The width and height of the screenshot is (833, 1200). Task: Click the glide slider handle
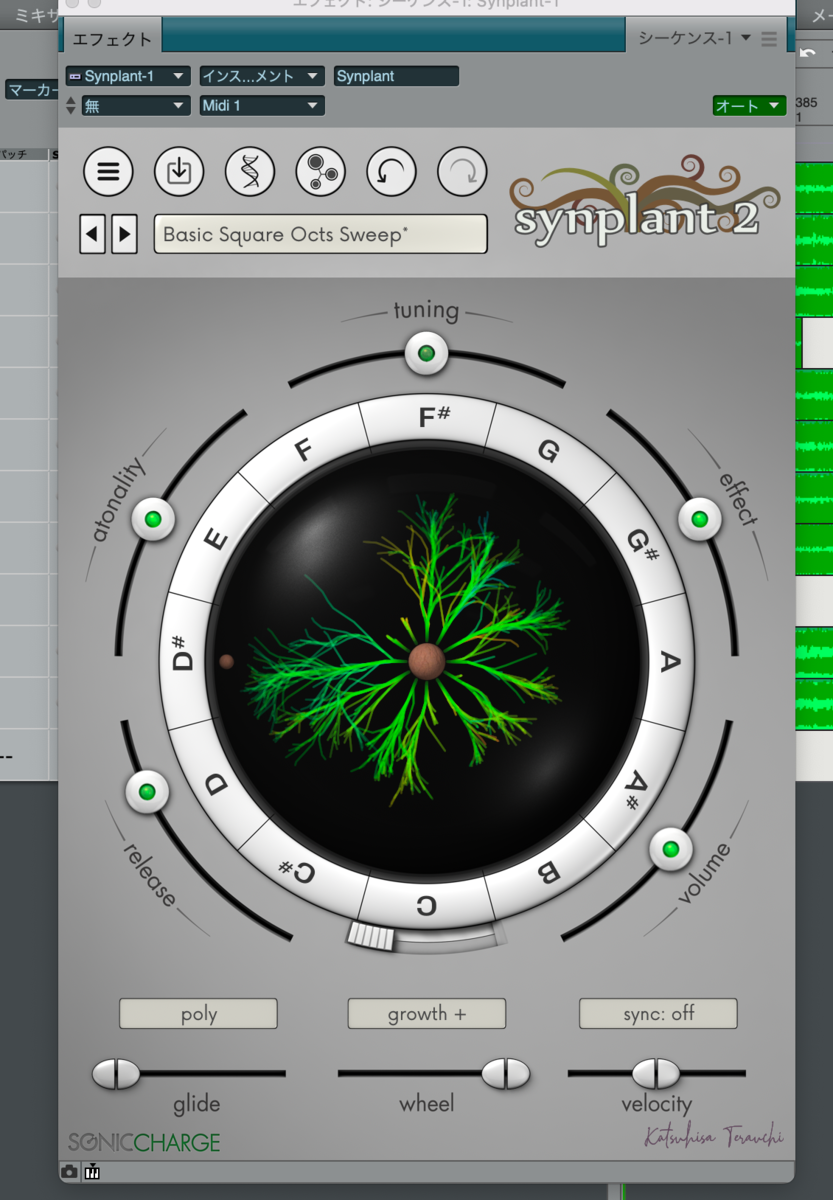point(116,1074)
